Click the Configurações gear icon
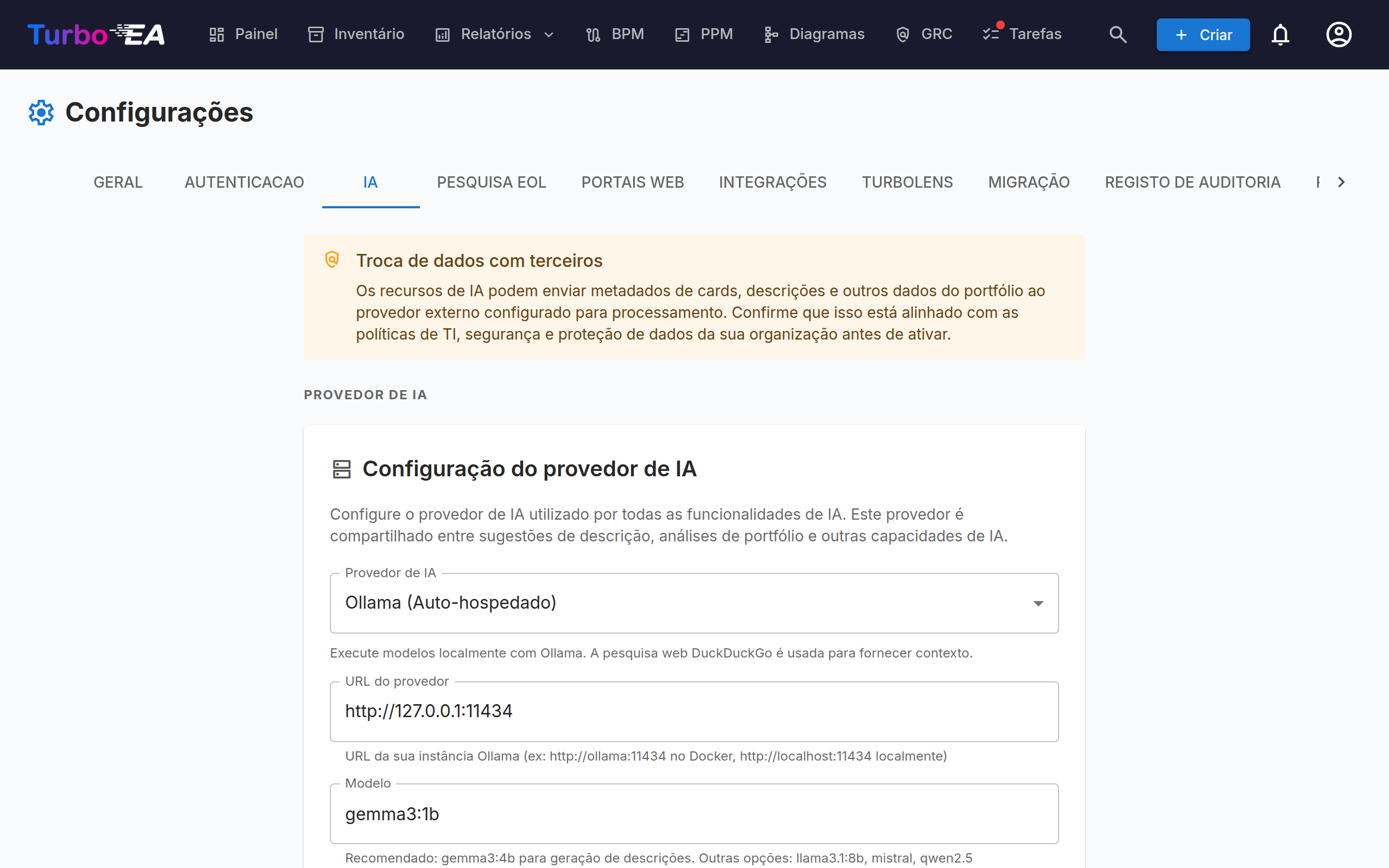The width and height of the screenshot is (1389, 868). point(41,112)
